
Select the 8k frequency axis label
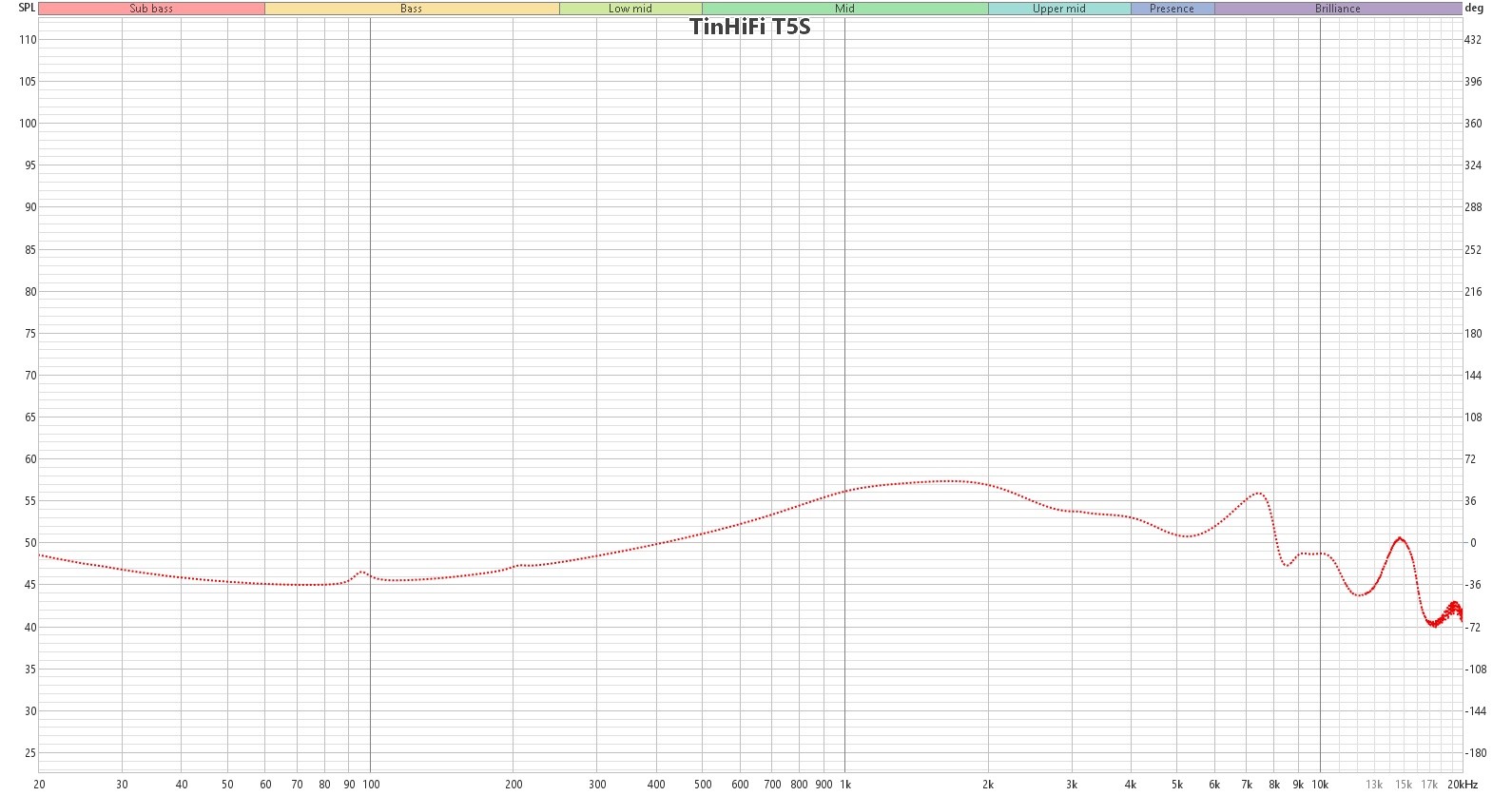click(x=1274, y=785)
